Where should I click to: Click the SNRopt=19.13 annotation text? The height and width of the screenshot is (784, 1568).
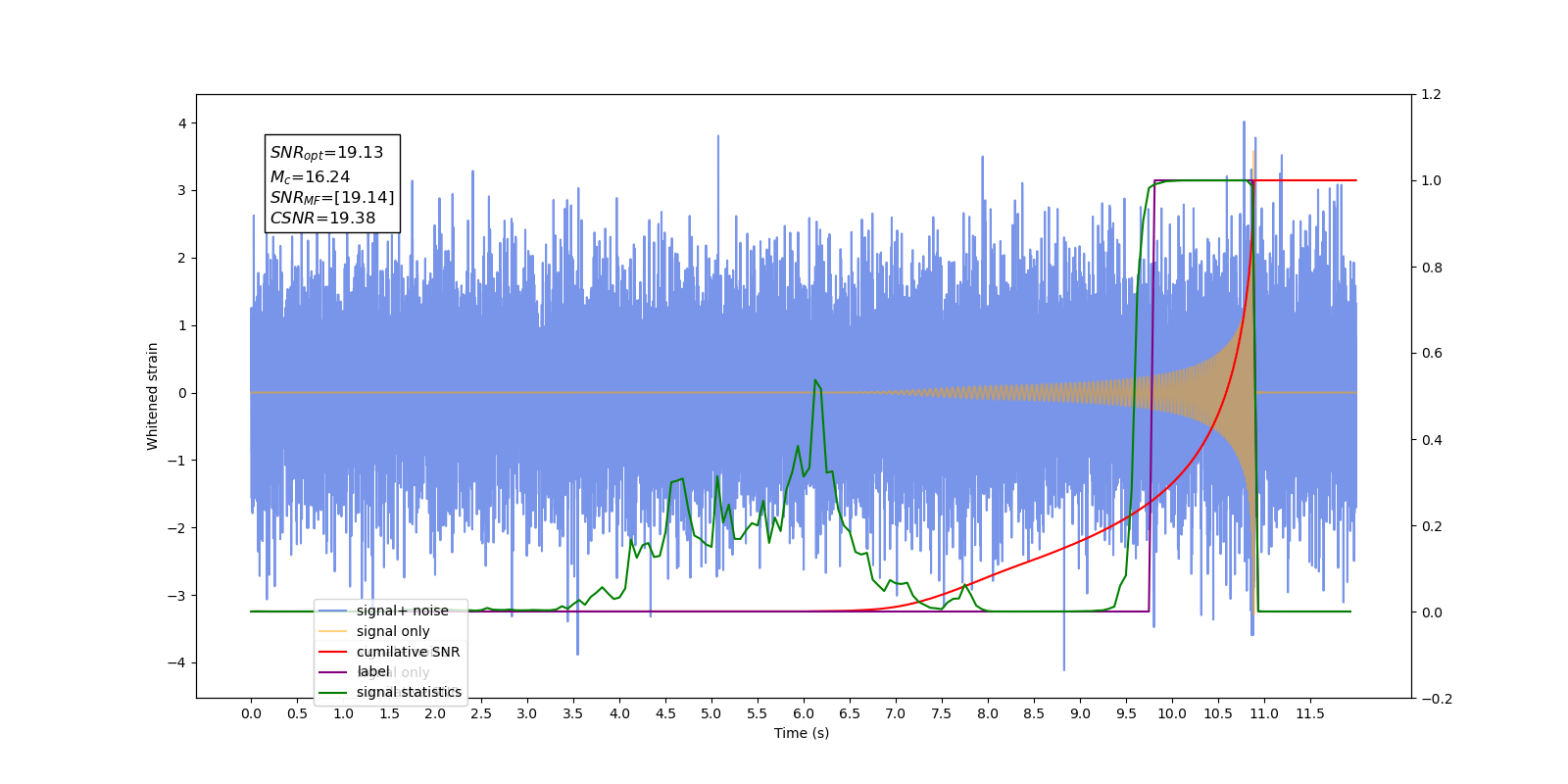(x=326, y=153)
